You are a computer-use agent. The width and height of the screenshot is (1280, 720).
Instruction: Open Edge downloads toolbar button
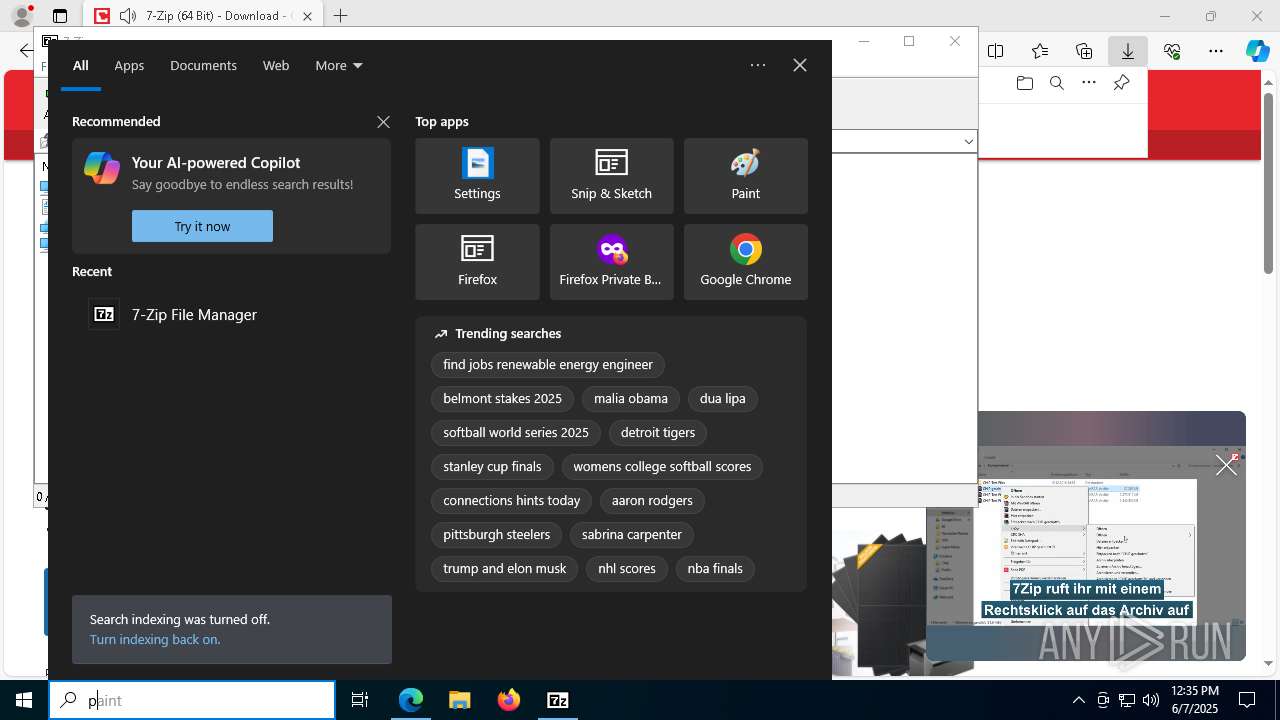pos(1127,51)
